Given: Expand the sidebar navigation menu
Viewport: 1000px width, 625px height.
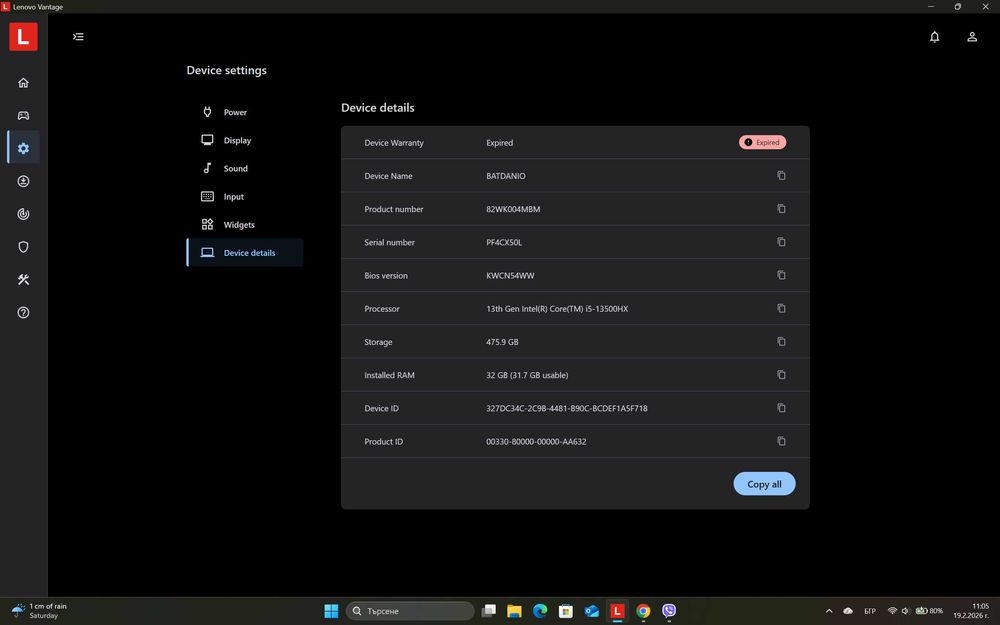Looking at the screenshot, I should [x=78, y=36].
